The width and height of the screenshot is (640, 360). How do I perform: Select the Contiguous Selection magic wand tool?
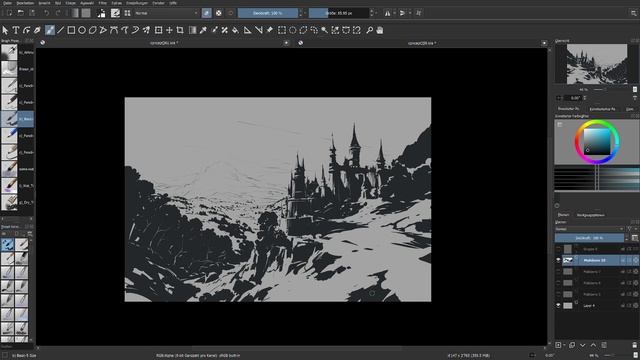tap(324, 30)
